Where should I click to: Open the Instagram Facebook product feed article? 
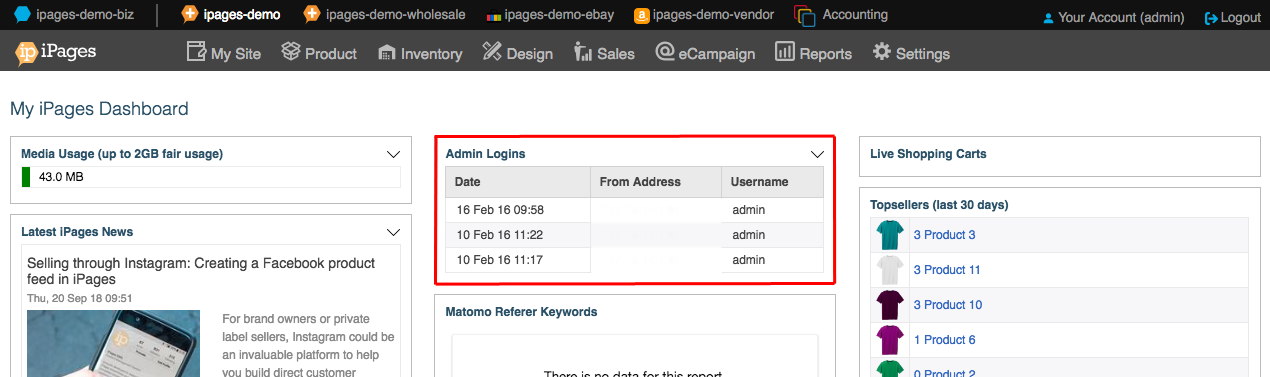[201, 271]
